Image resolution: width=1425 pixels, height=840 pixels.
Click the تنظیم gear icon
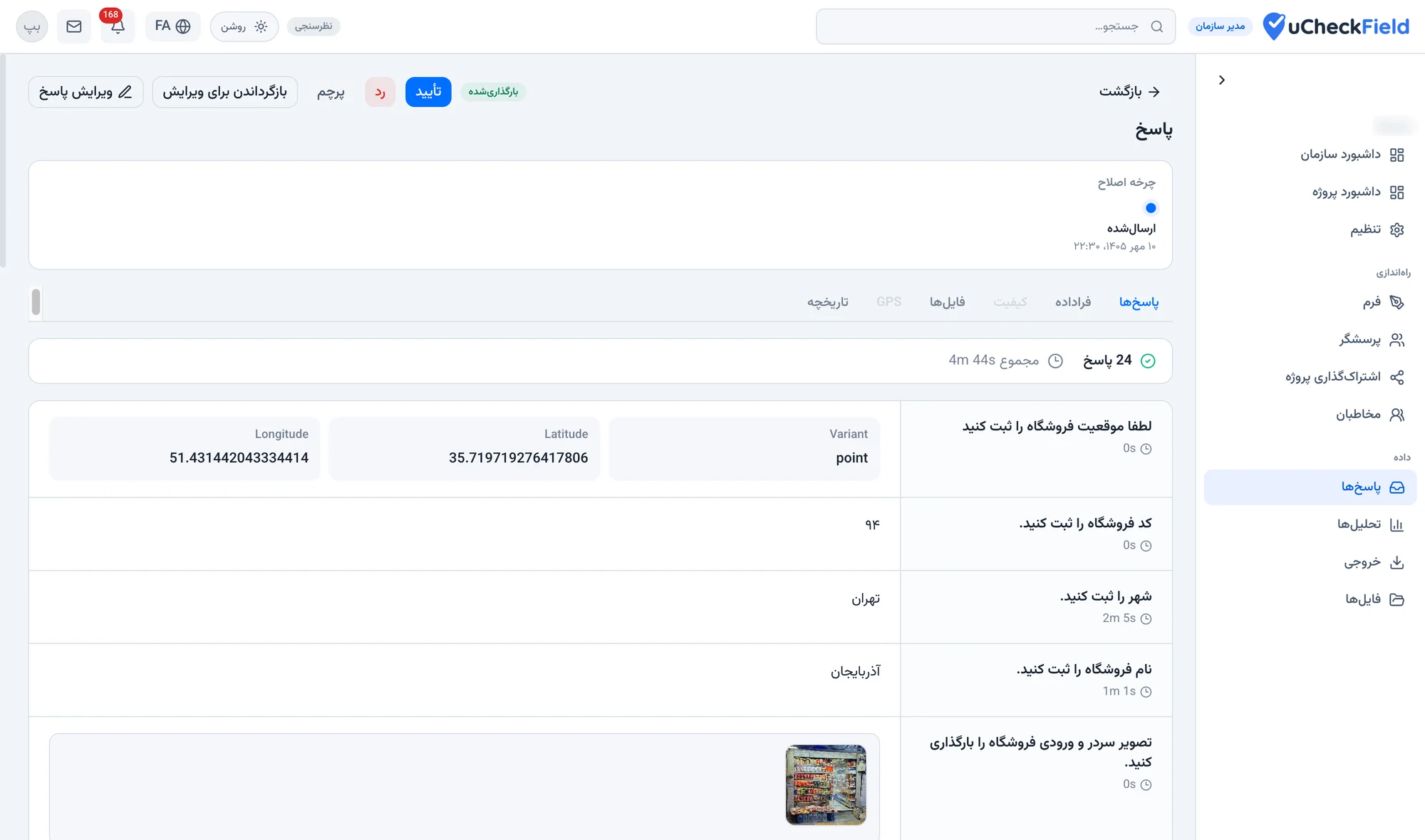pos(1396,229)
